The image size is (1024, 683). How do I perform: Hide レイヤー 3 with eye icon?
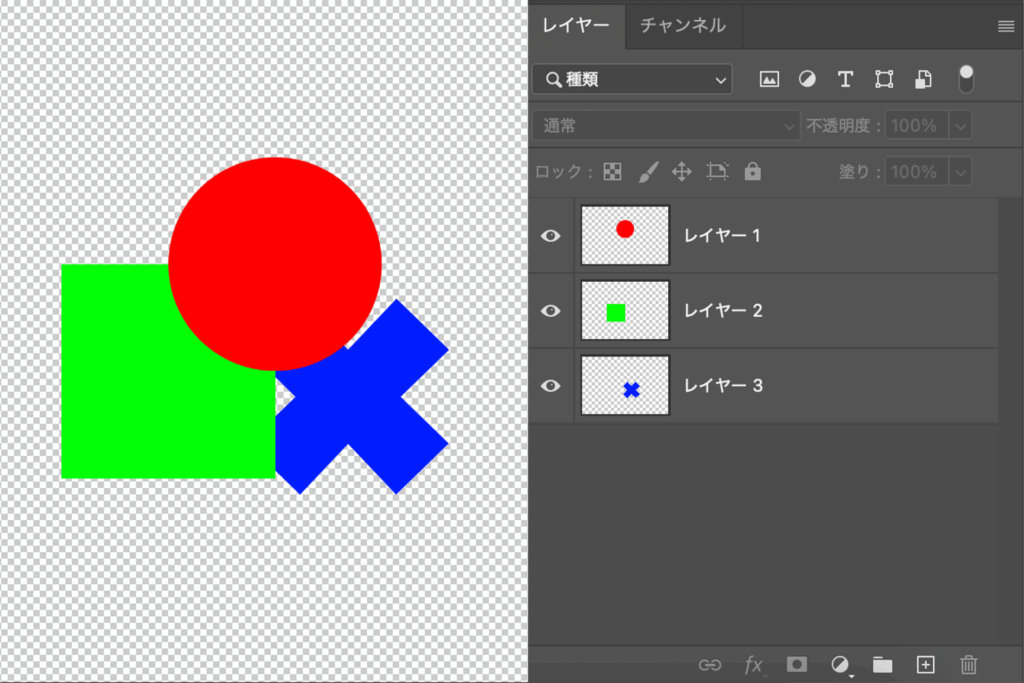550,386
